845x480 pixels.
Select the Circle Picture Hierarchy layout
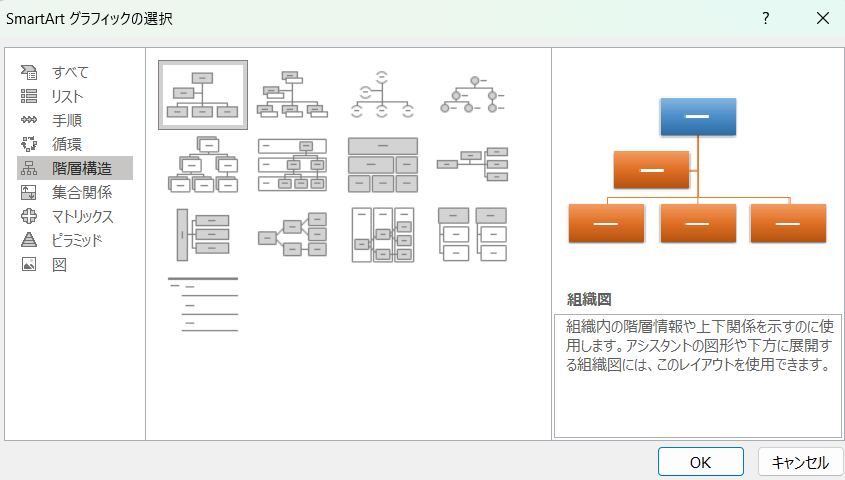pyautogui.click(x=472, y=95)
